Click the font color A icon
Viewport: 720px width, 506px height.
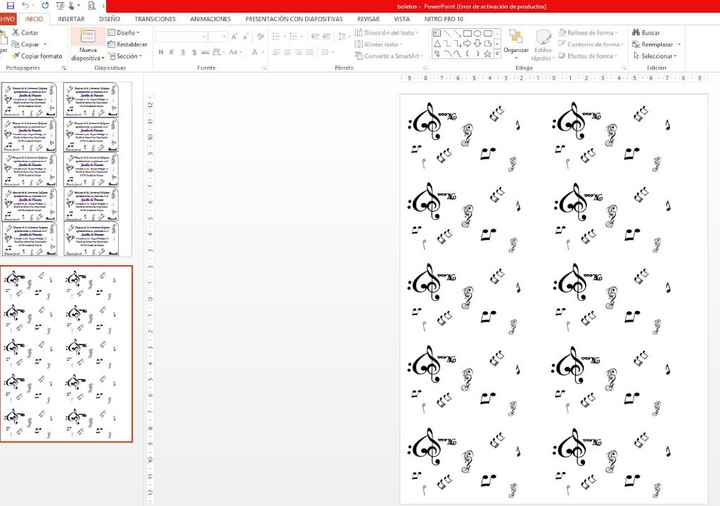255,52
